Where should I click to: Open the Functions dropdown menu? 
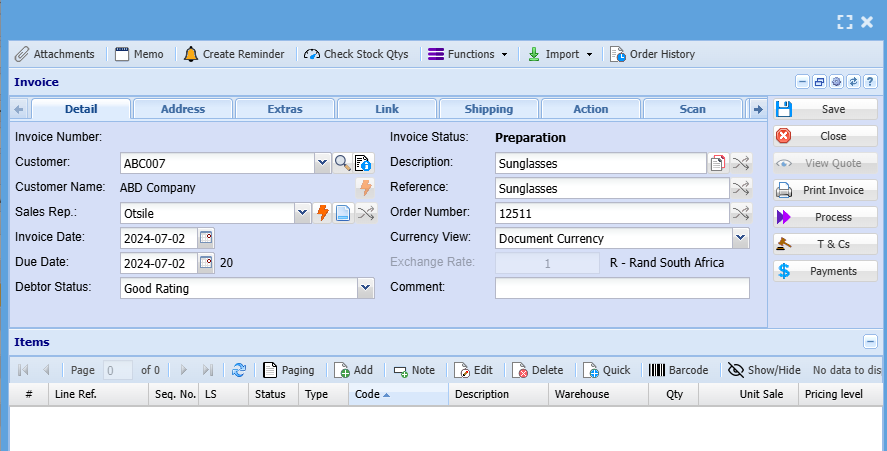pyautogui.click(x=469, y=54)
